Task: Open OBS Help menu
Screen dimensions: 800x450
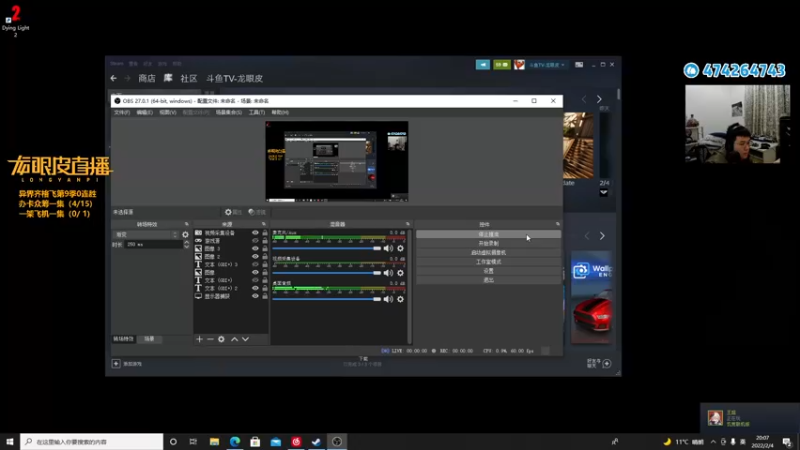Action: pyautogui.click(x=280, y=112)
